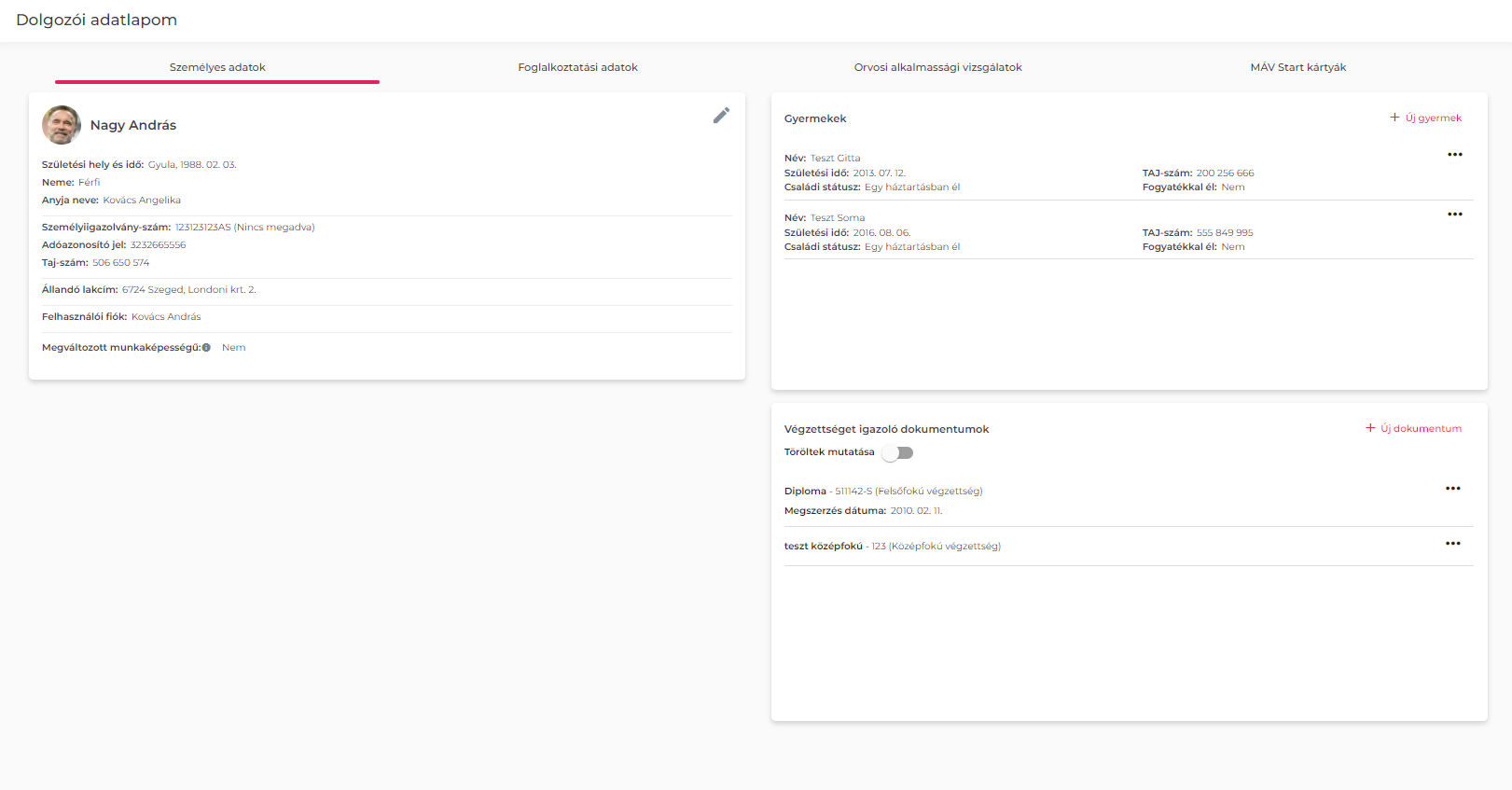The height and width of the screenshot is (790, 1512).
Task: Click birth date 2016. 08. 06.
Action: click(x=881, y=233)
